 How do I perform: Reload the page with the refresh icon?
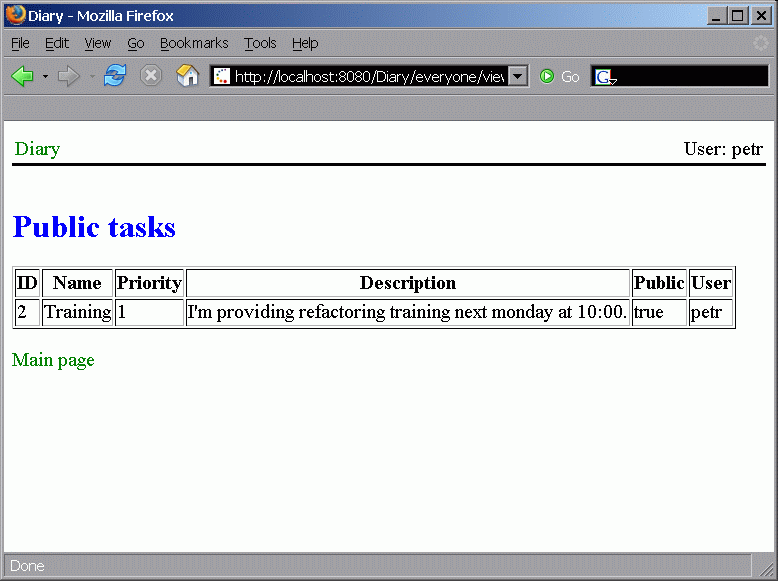115,77
